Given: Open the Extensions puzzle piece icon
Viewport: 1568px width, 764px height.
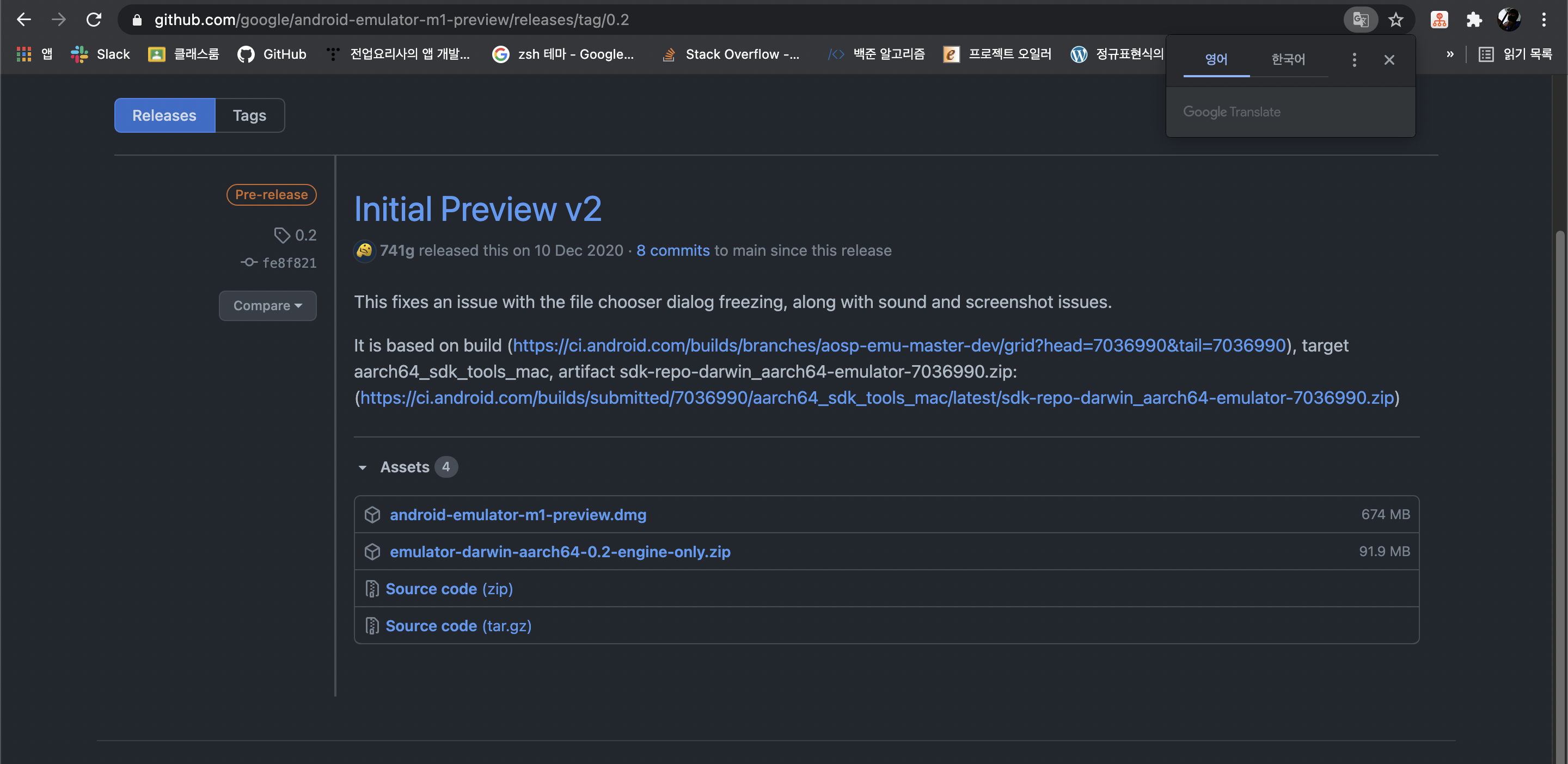Looking at the screenshot, I should coord(1474,20).
